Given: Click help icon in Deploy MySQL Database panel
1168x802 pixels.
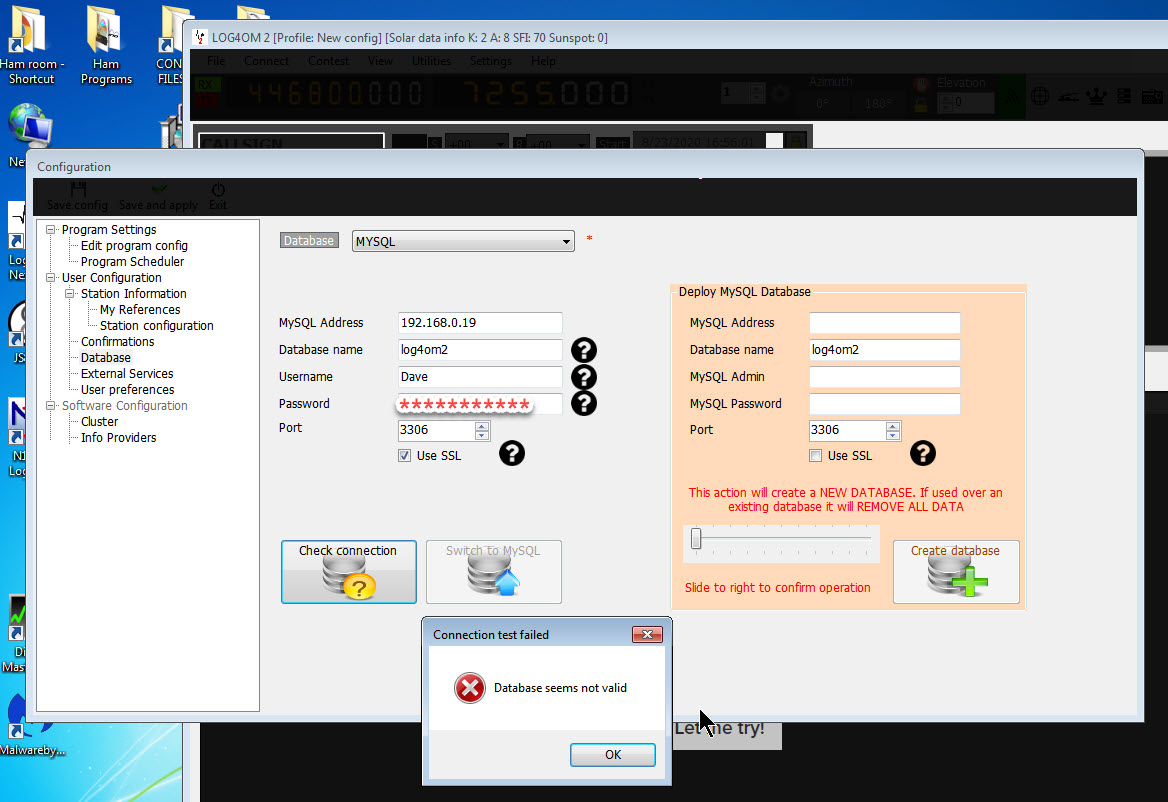Looking at the screenshot, I should (923, 453).
